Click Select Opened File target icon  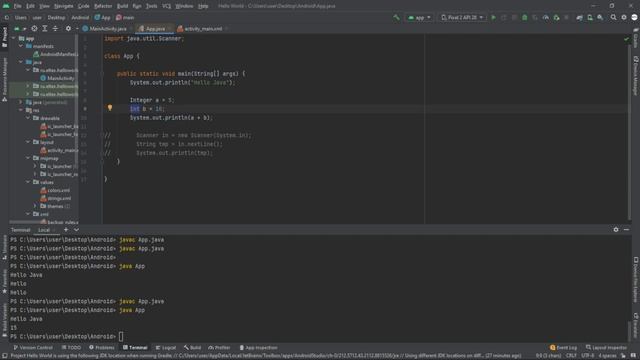[x=34, y=29]
